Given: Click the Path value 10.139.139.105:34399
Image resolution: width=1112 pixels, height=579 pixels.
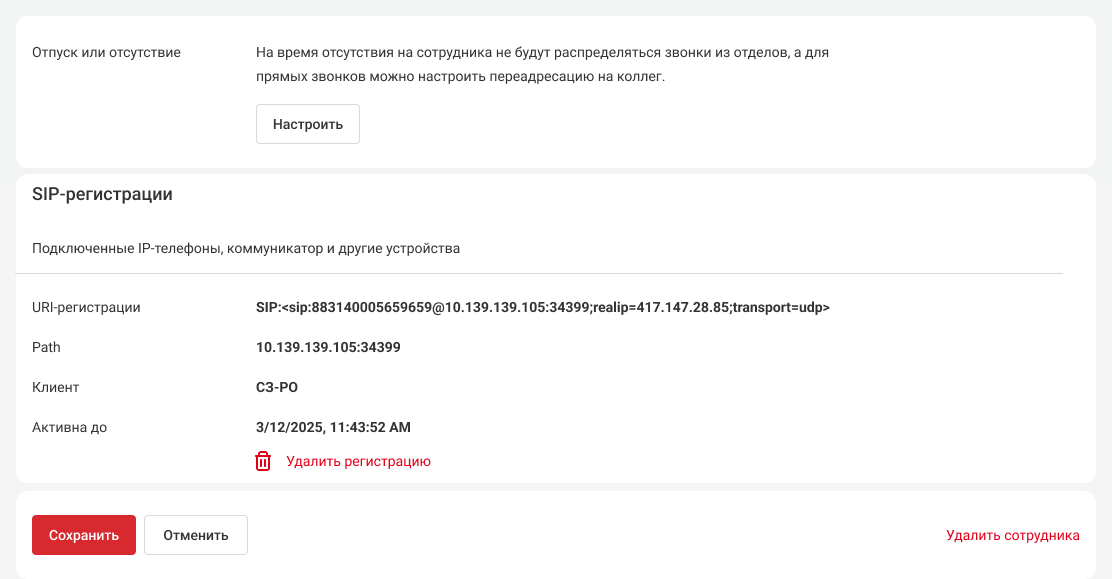Looking at the screenshot, I should tap(328, 347).
